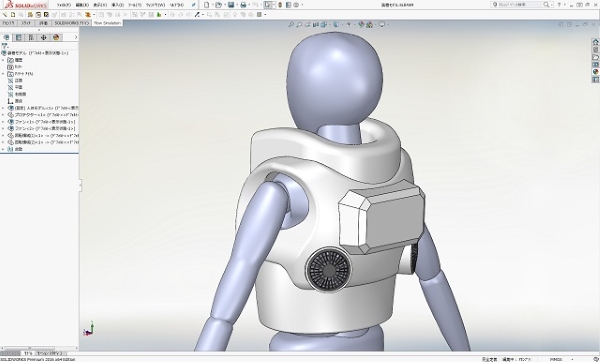Switch to the SOLIDWORKS アドイン tab
Image resolution: width=600 pixels, height=362 pixels.
72,23
